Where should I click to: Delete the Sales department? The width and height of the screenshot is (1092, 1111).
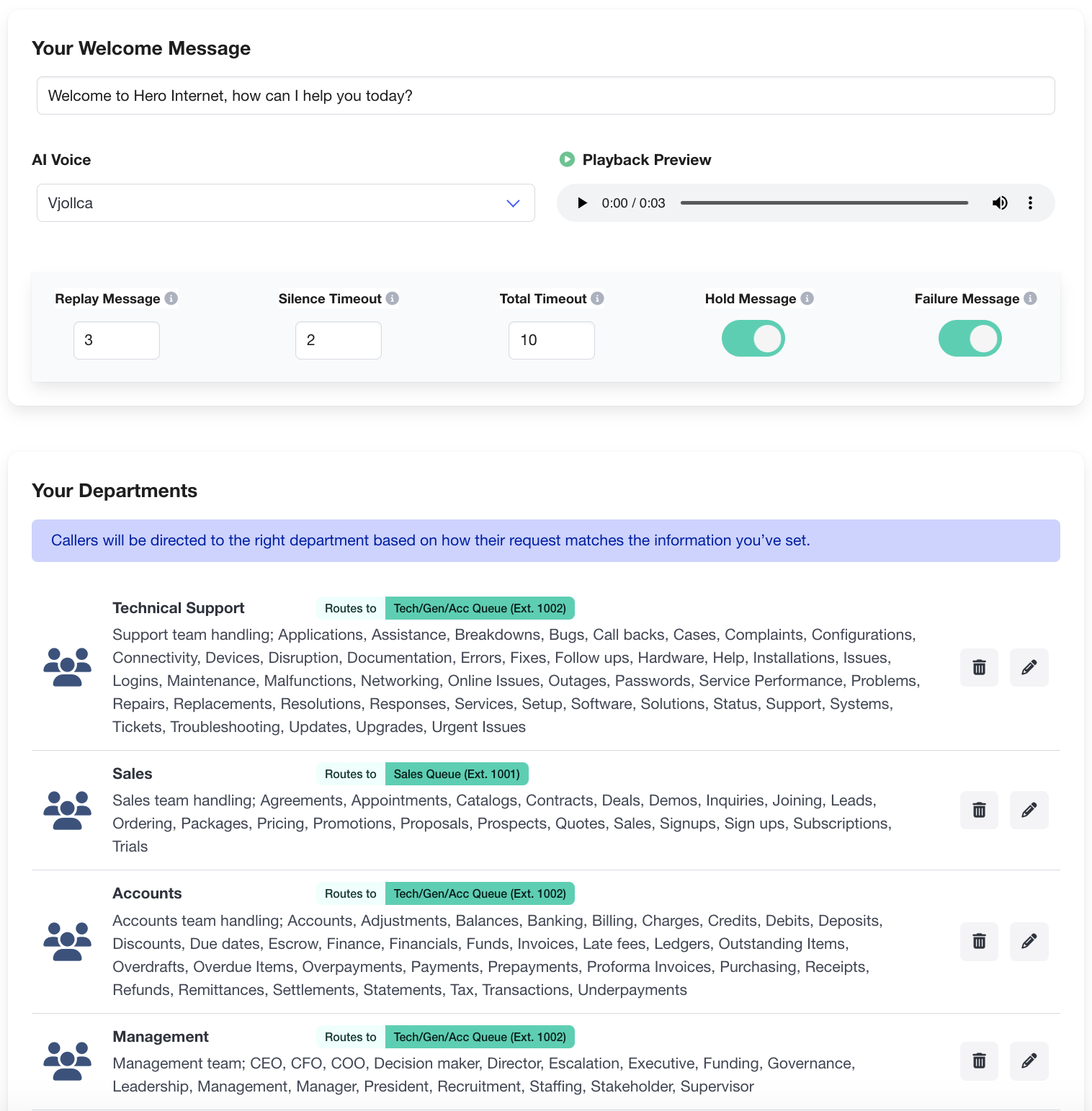[979, 810]
